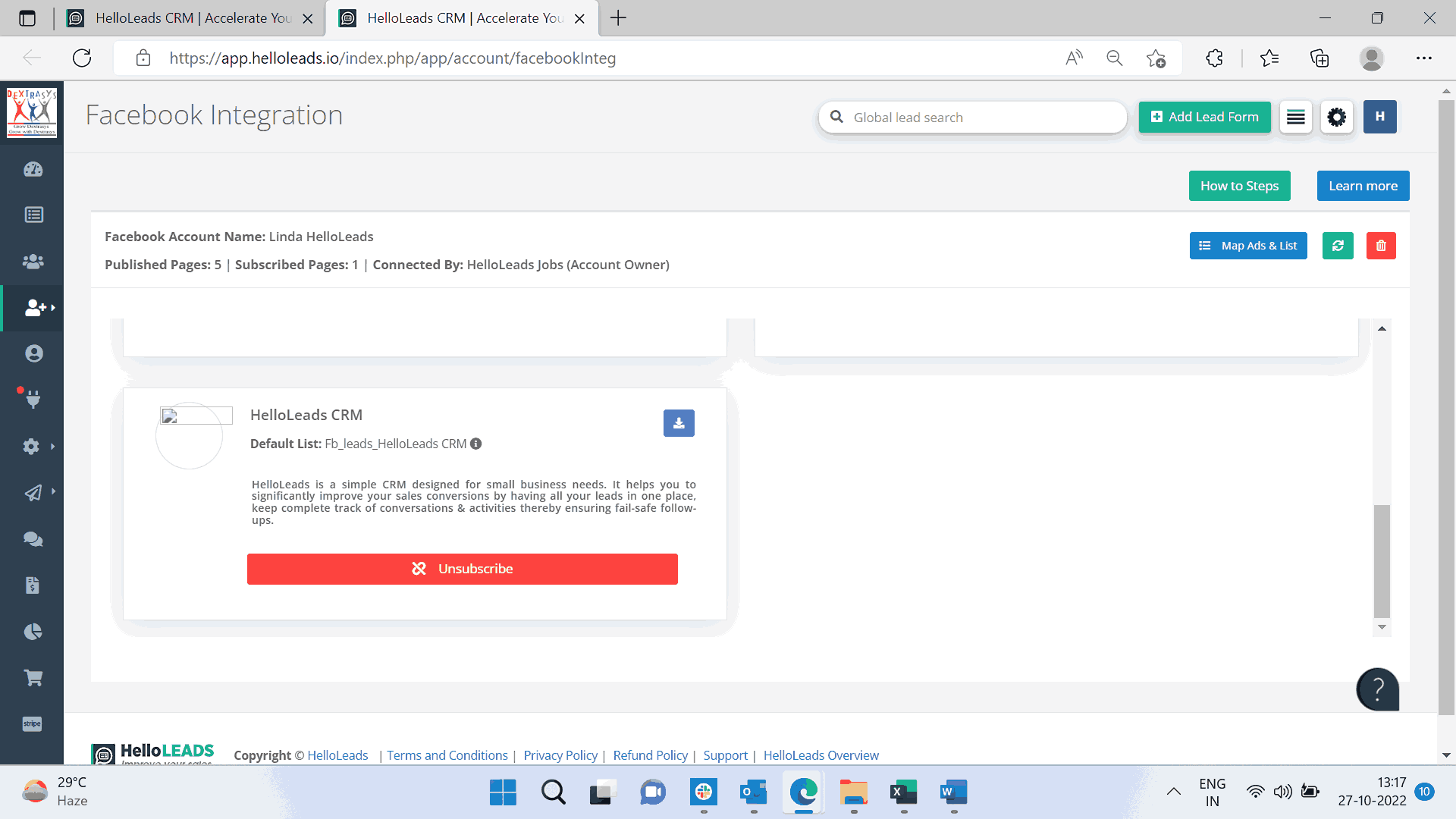
Task: Open the Support footer link
Action: (x=725, y=755)
